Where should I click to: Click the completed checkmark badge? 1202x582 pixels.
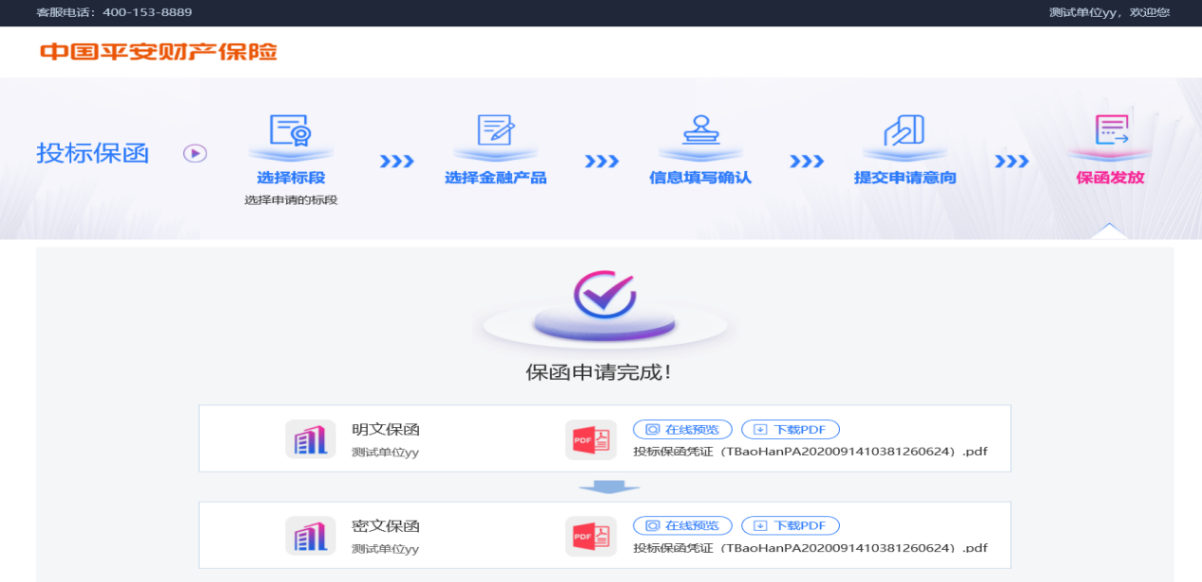(604, 295)
